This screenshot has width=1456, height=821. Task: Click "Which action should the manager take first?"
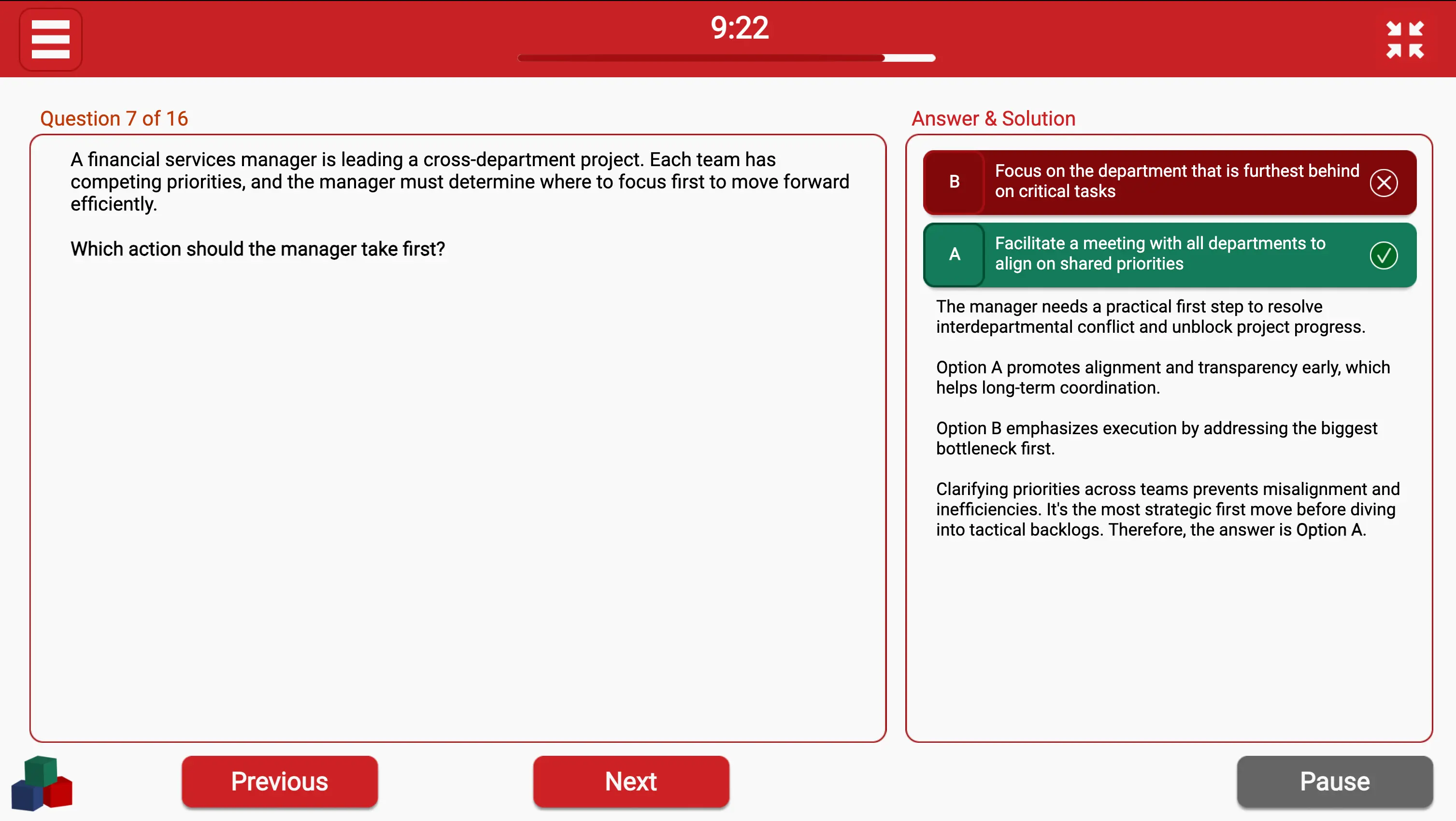click(x=258, y=249)
